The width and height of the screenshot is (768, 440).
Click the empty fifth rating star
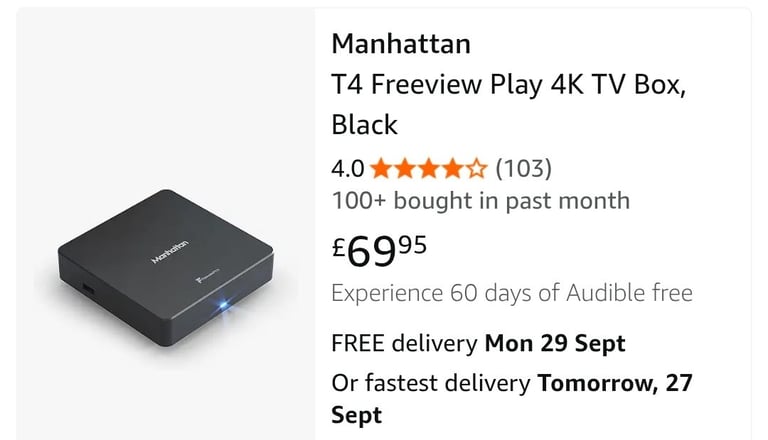tap(476, 169)
